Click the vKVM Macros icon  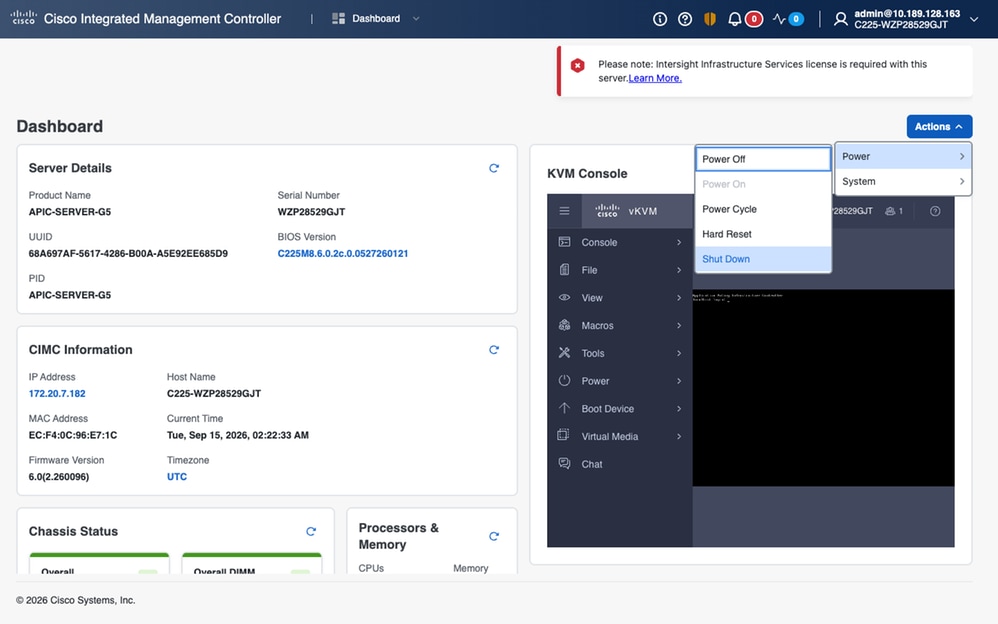click(564, 325)
